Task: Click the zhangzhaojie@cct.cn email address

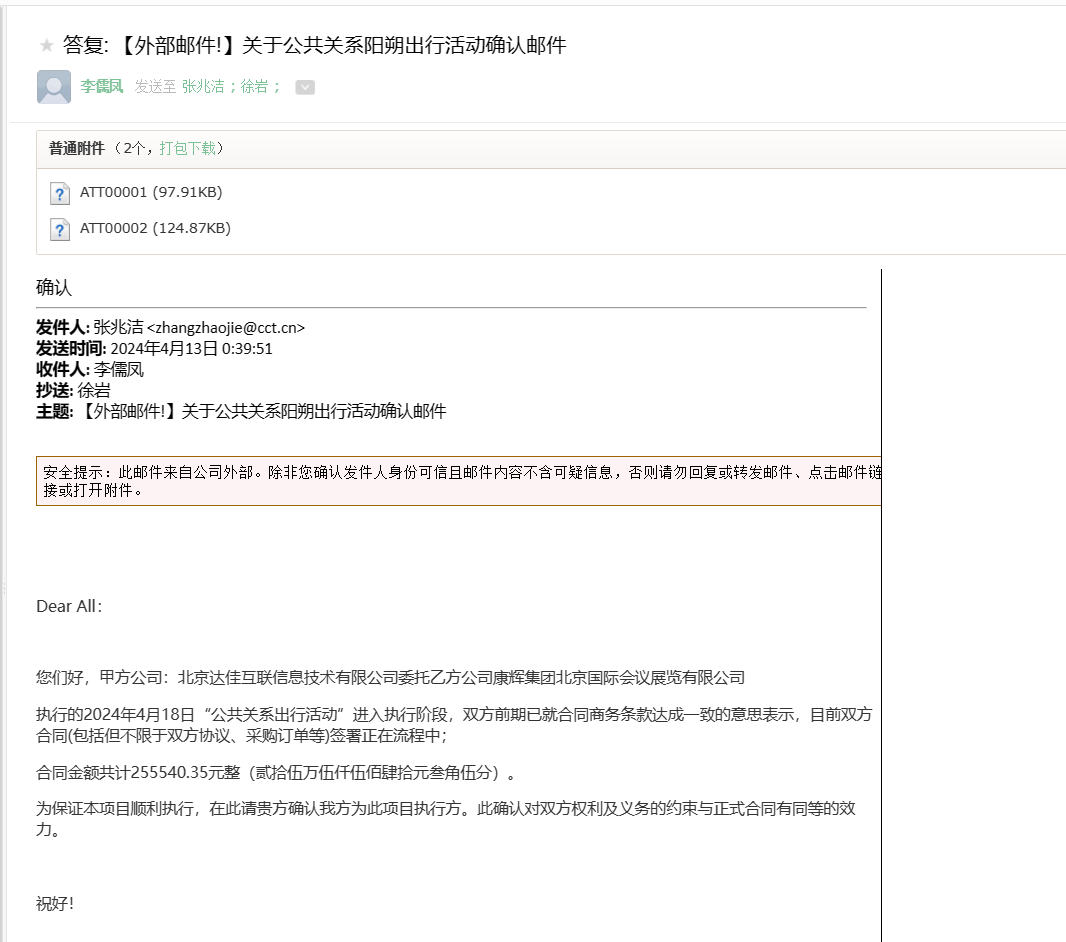Action: click(225, 327)
